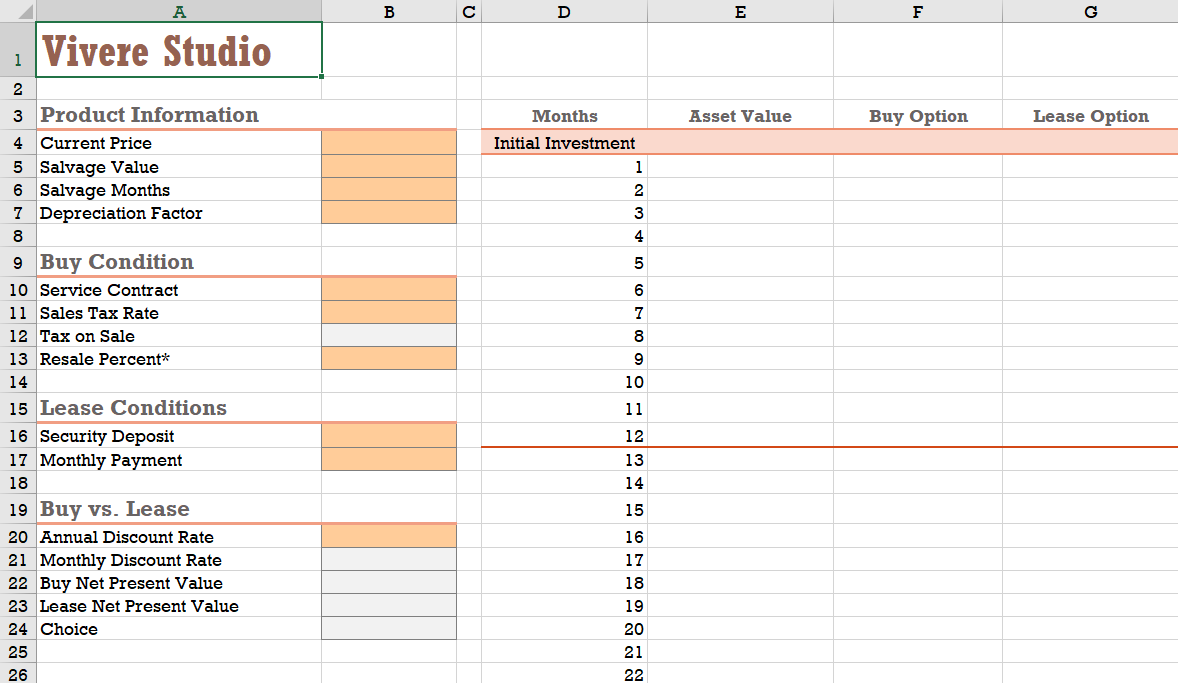The image size is (1178, 683).
Task: Click the Buy Option column heading
Action: [x=918, y=116]
